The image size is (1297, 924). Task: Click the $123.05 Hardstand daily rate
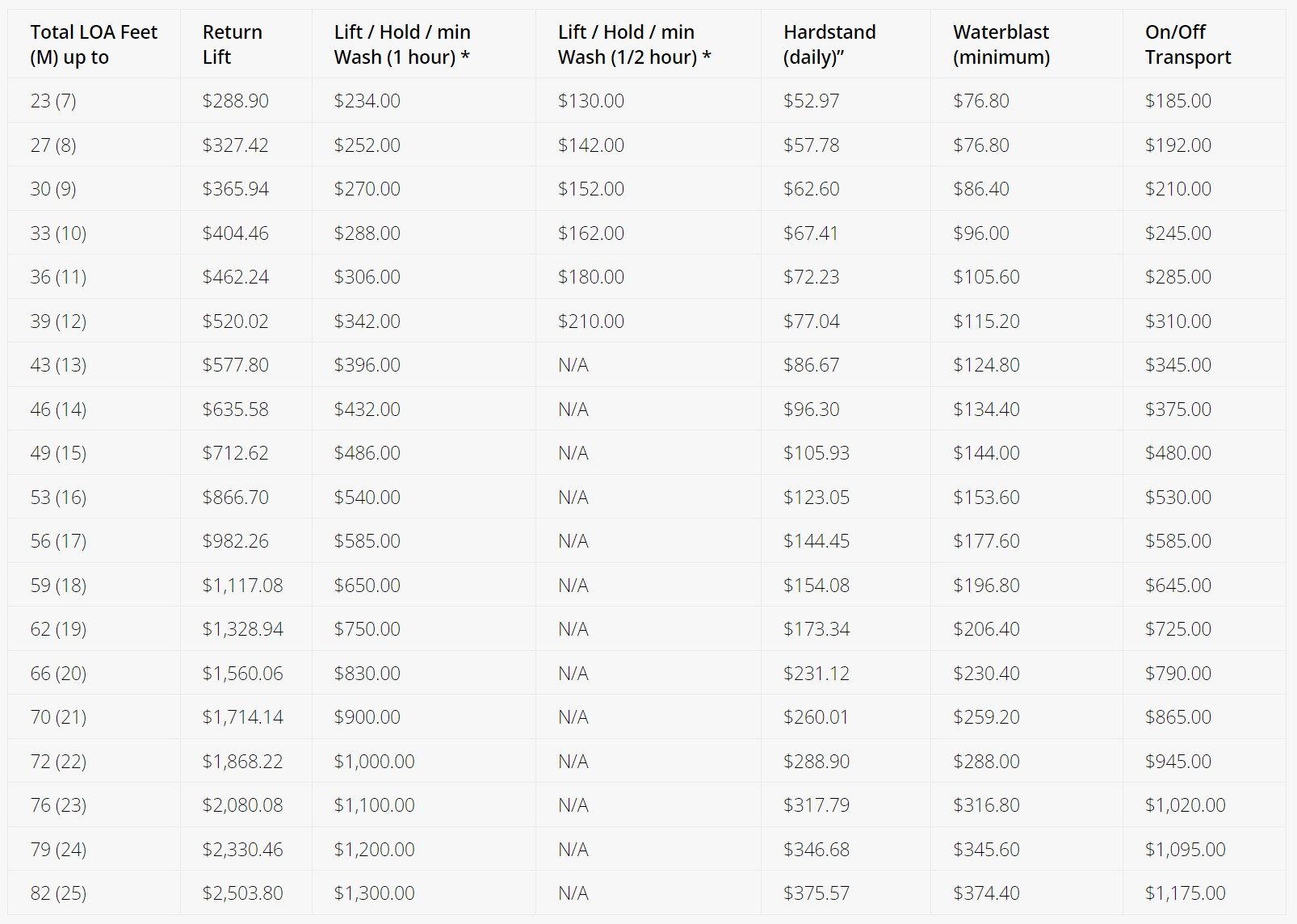(816, 498)
